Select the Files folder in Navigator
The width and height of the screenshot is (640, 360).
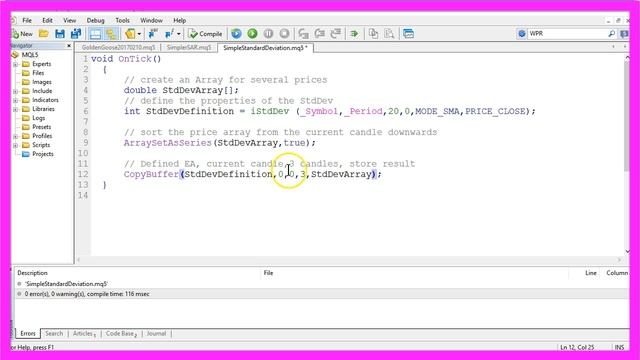33,73
